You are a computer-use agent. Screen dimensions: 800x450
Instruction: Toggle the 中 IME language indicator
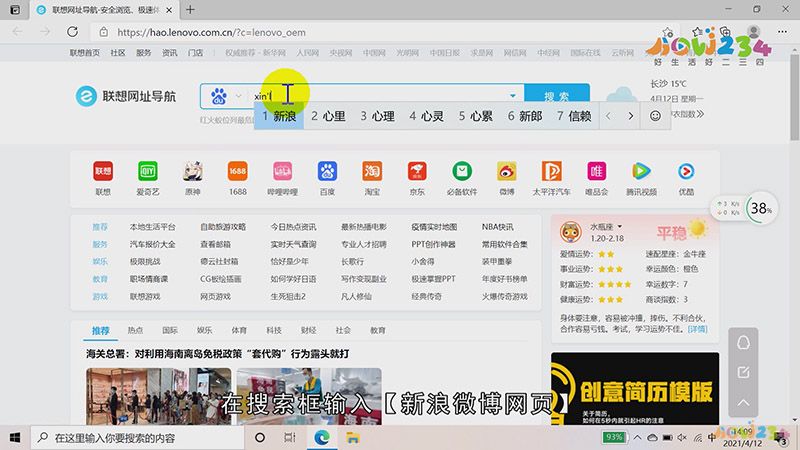712,437
